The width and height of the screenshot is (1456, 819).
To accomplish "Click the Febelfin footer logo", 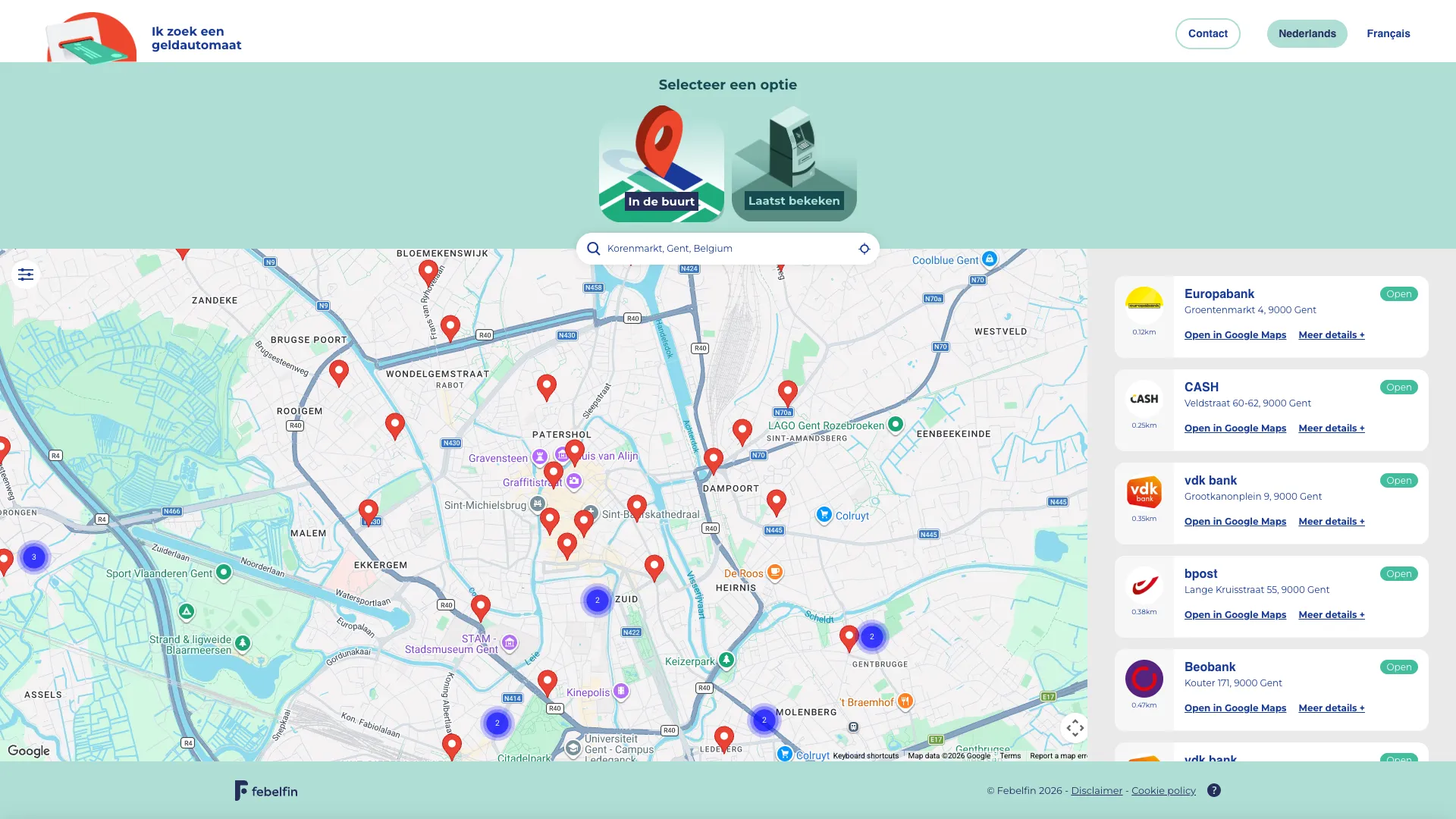I will point(266,790).
